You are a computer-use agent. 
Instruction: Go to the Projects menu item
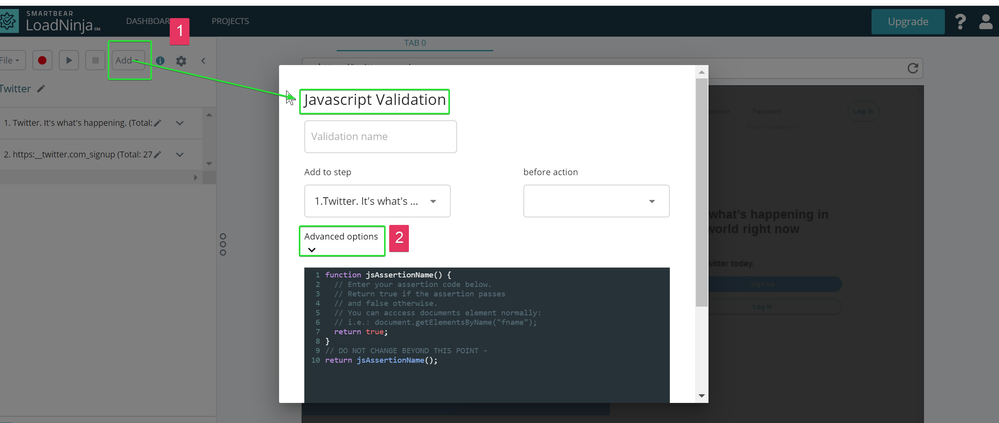coord(230,21)
